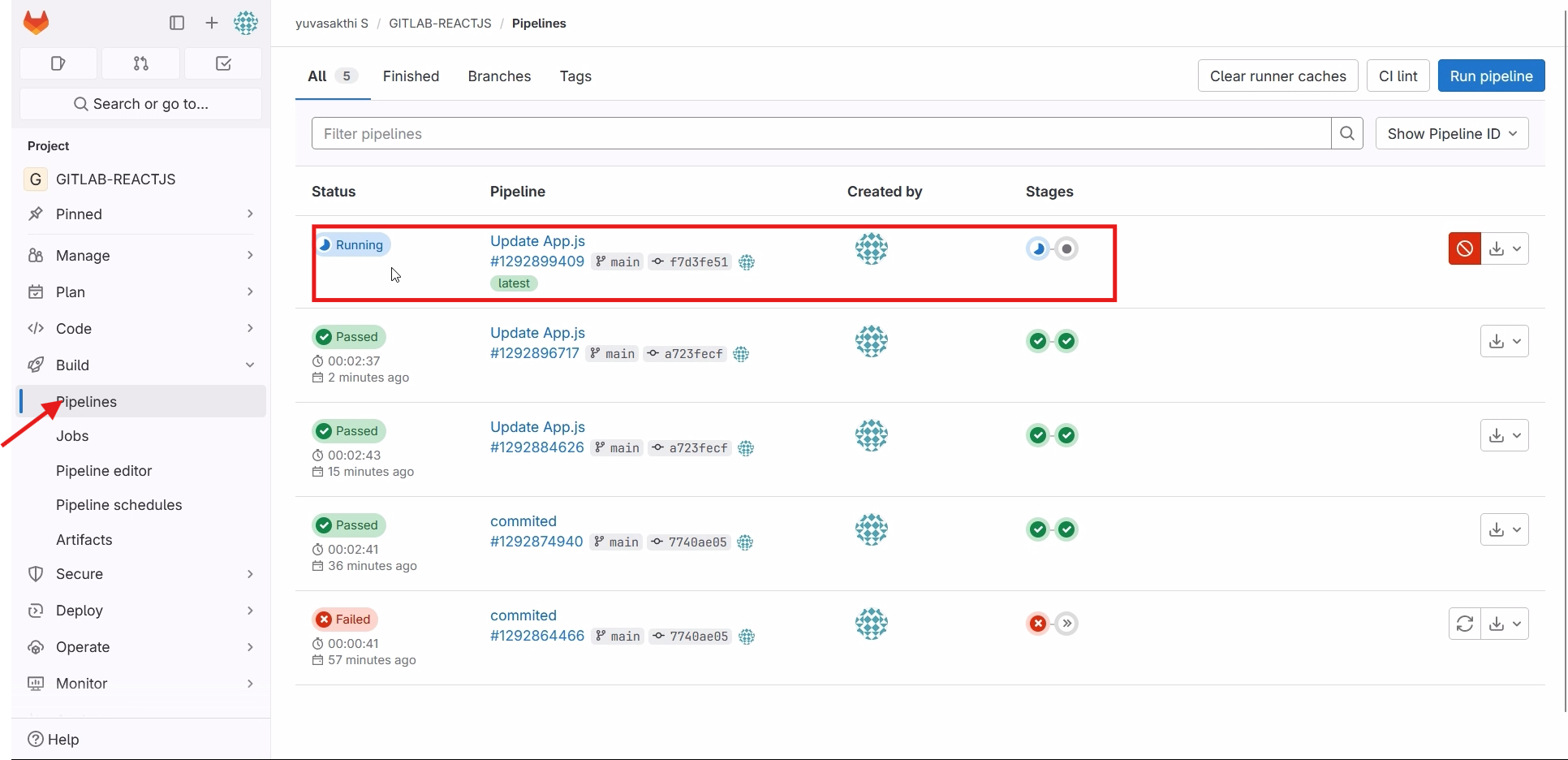Click small avatar next to commit 7740ae05 in failed row

pyautogui.click(x=747, y=637)
